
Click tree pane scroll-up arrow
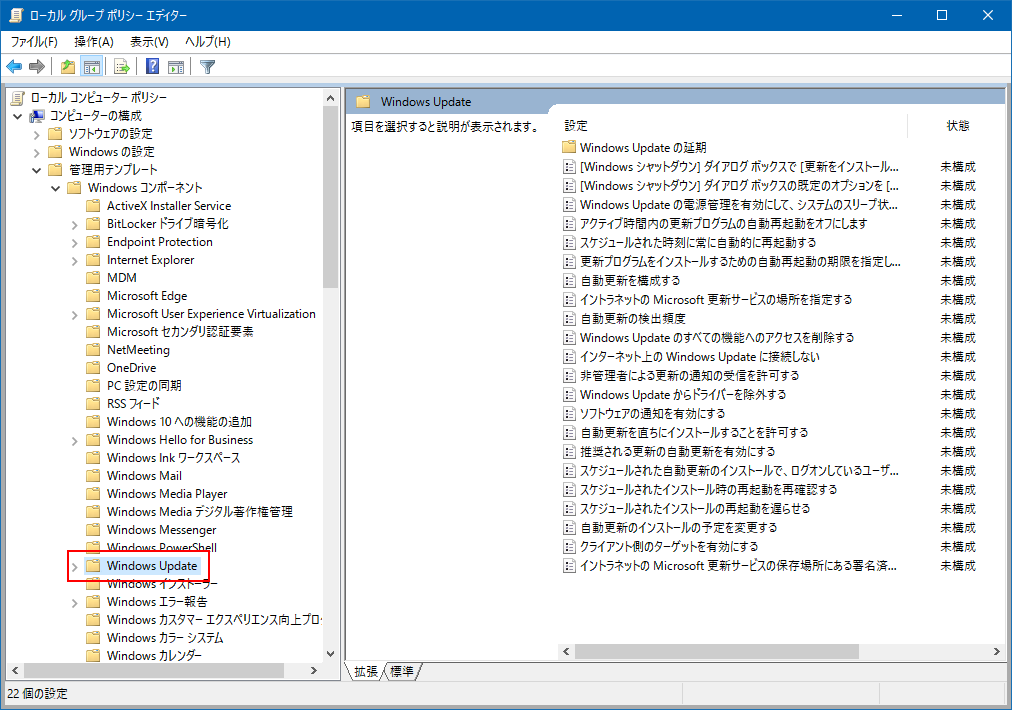coord(330,98)
